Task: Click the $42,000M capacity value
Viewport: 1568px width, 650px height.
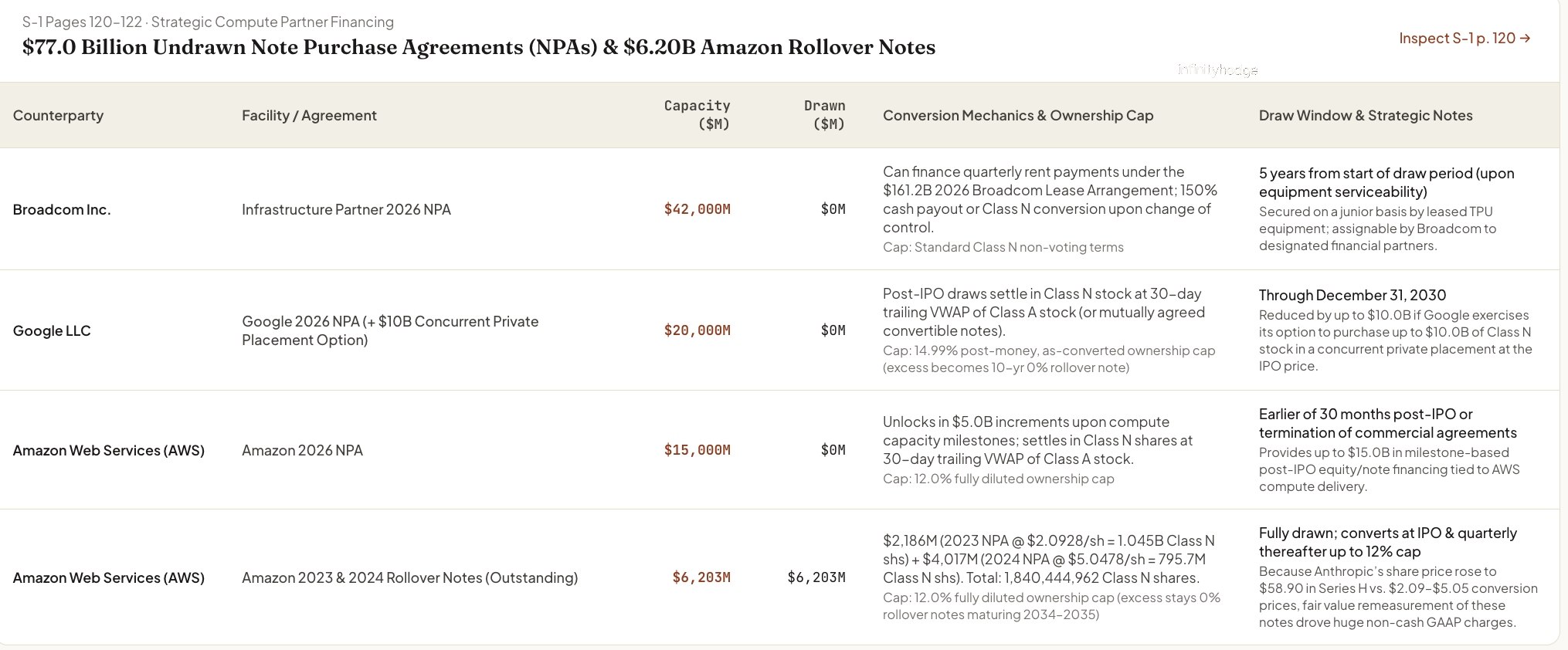Action: (x=697, y=209)
